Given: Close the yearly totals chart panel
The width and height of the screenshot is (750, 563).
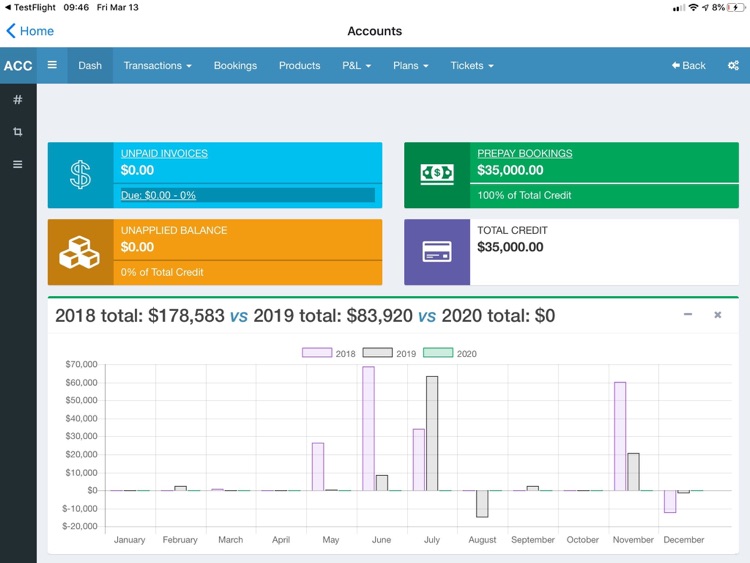Looking at the screenshot, I should (717, 315).
